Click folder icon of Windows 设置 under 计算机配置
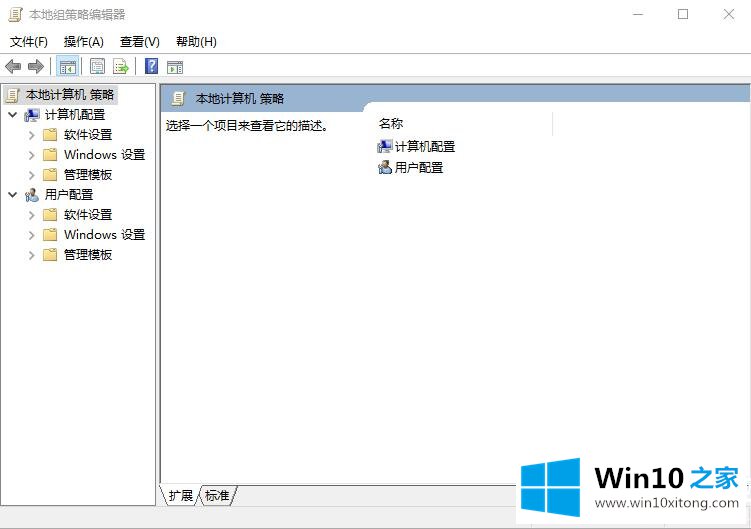Image resolution: width=751 pixels, height=529 pixels. coord(50,155)
